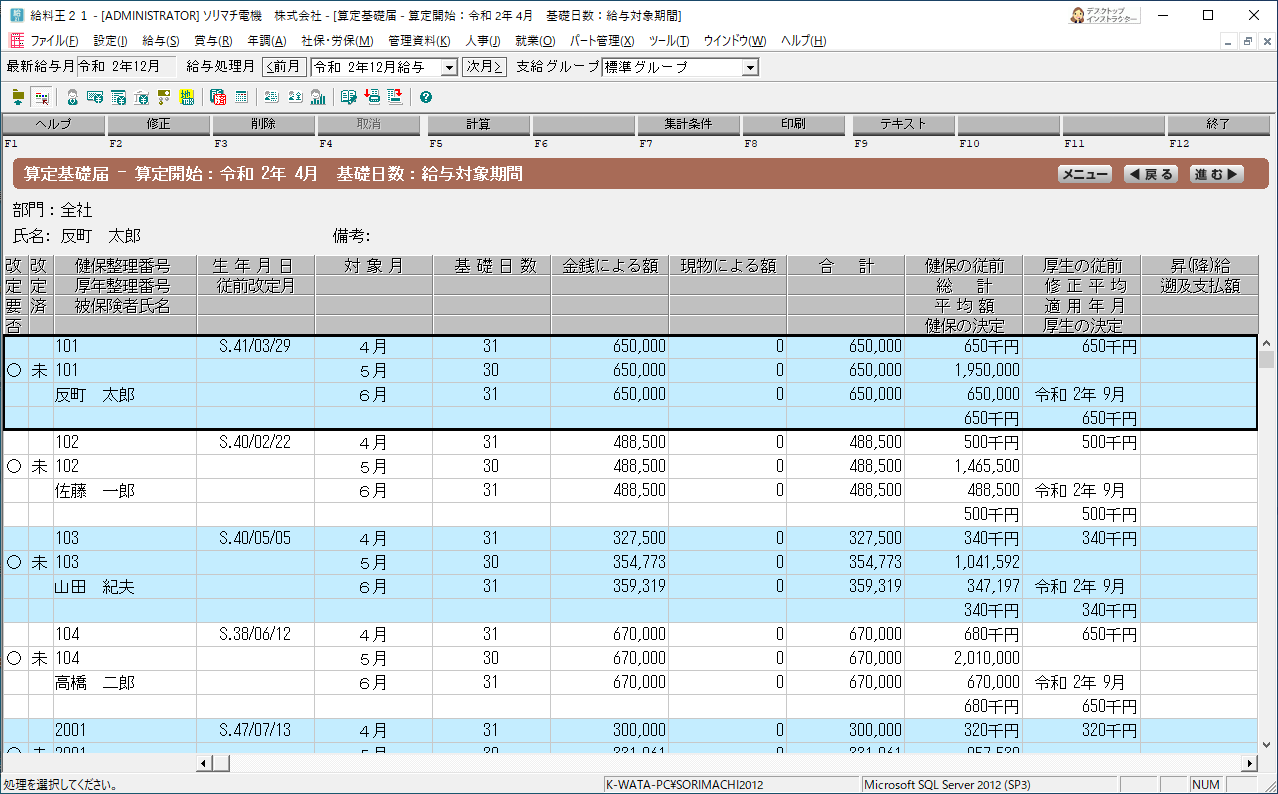This screenshot has width=1278, height=794.
Task: Open the パート管理(X) menu
Action: click(x=602, y=41)
